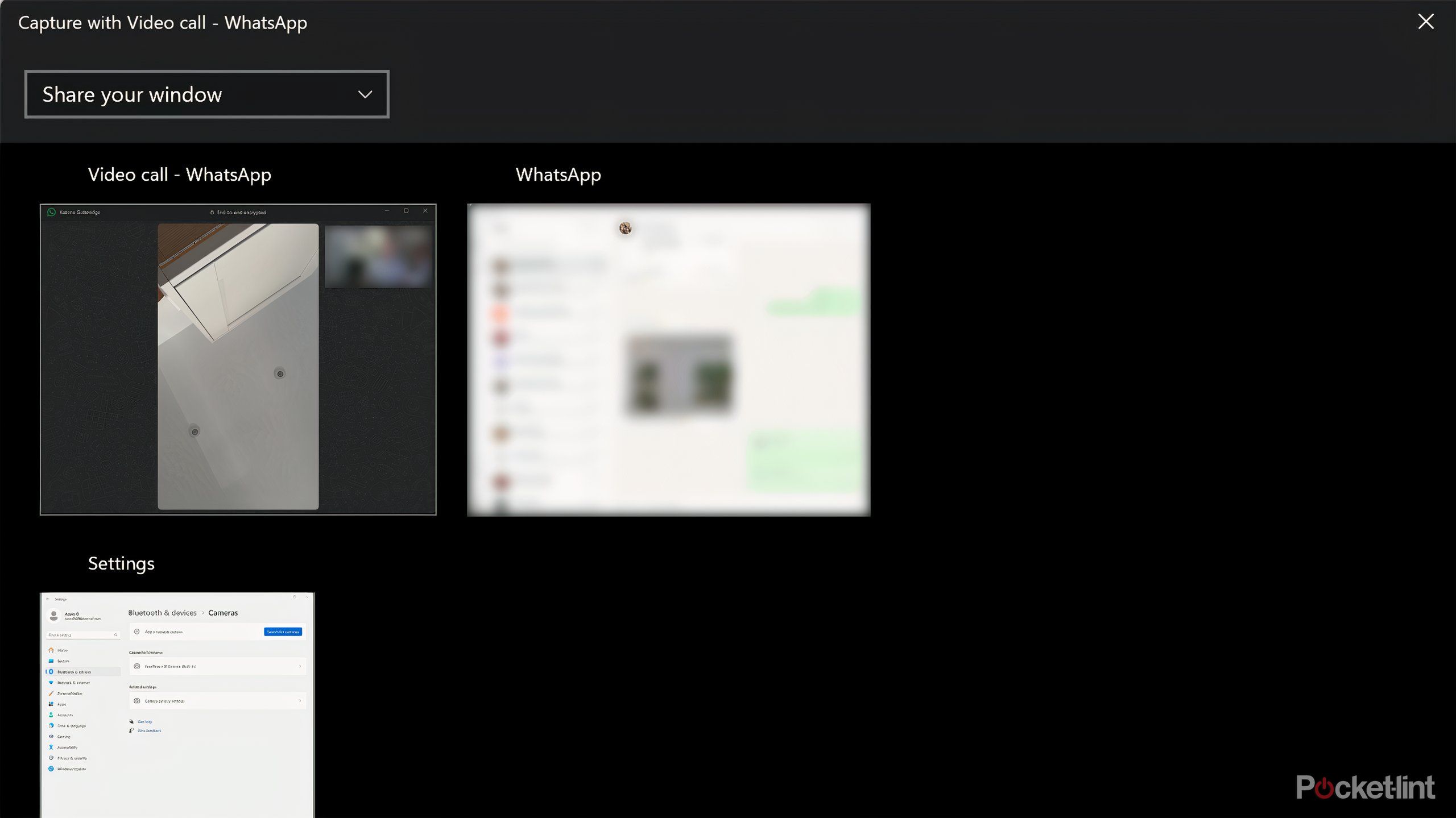Select the Personalization brush icon
Viewport: 1456px width, 818px height.
(50, 694)
